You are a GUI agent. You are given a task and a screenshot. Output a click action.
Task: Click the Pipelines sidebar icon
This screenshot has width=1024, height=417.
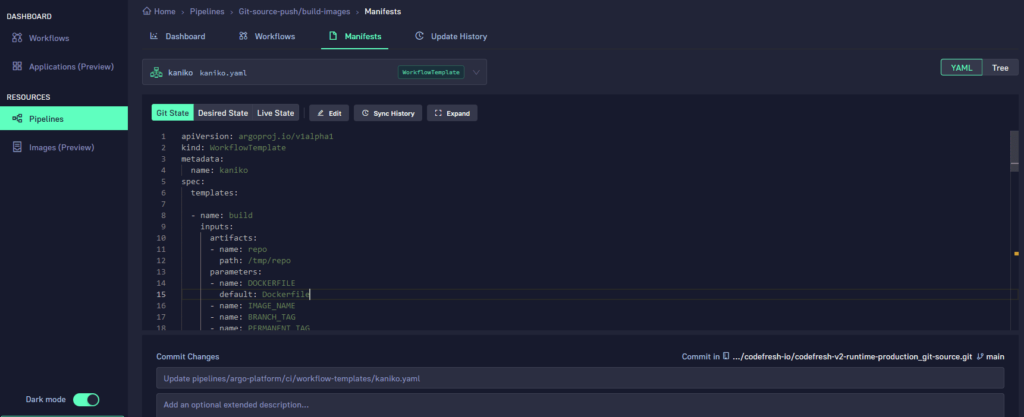pos(17,119)
